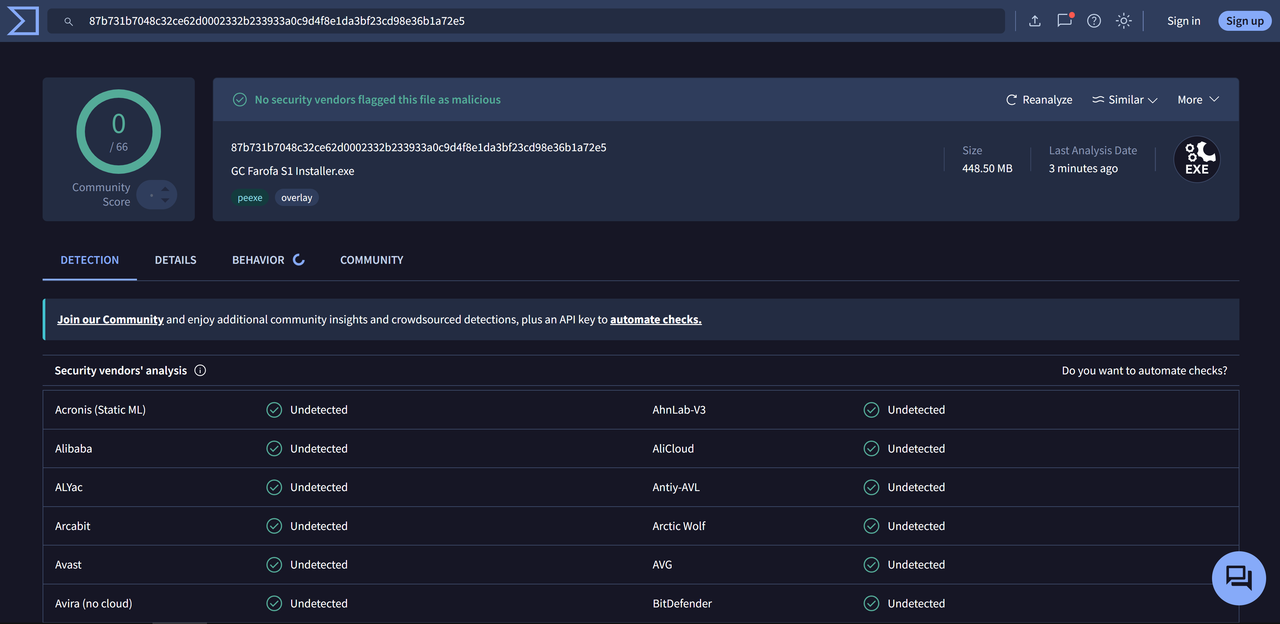Click the search magnifier icon
Screen dimensions: 1280x624
[x=69, y=21]
